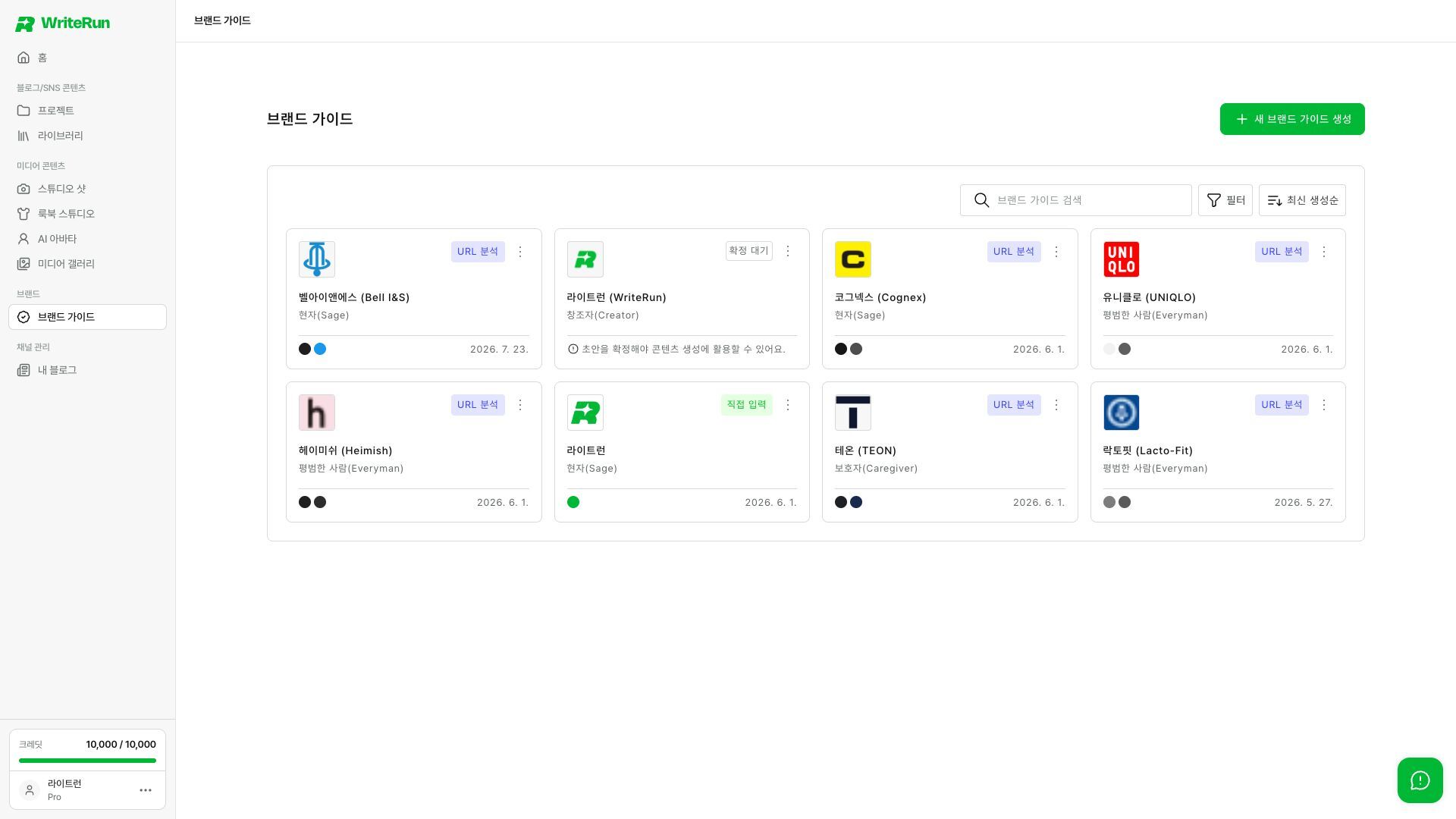Select the 브랜드 가이드 check badge icon
Image resolution: width=1456 pixels, height=819 pixels.
(24, 317)
